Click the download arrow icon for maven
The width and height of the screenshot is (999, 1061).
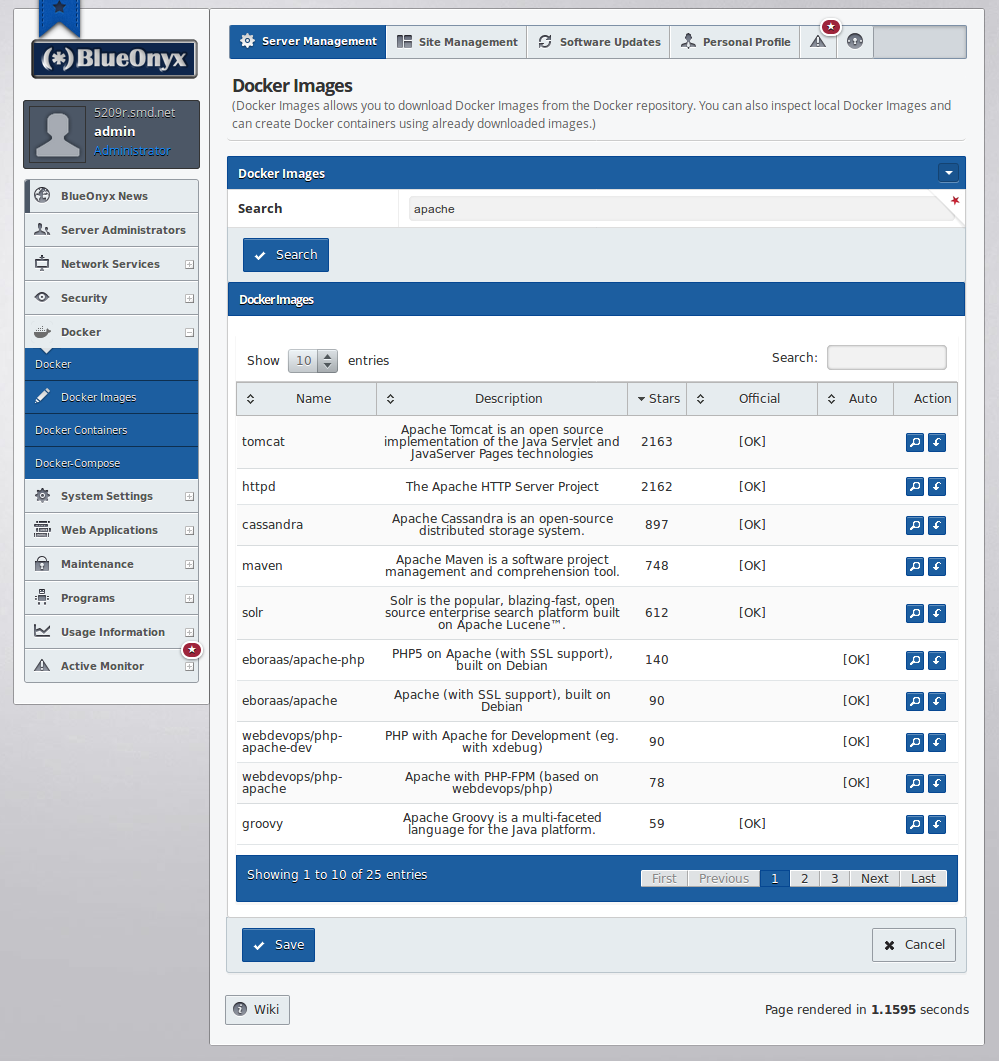937,566
